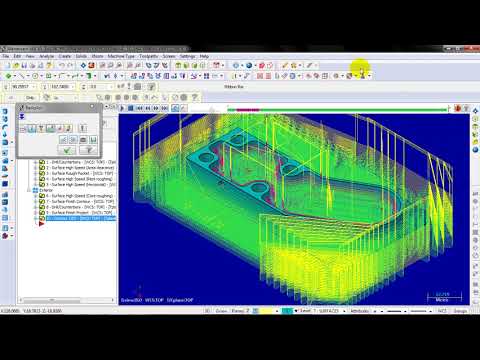Step forward in the backplot
480x360 pixels.
[156, 108]
